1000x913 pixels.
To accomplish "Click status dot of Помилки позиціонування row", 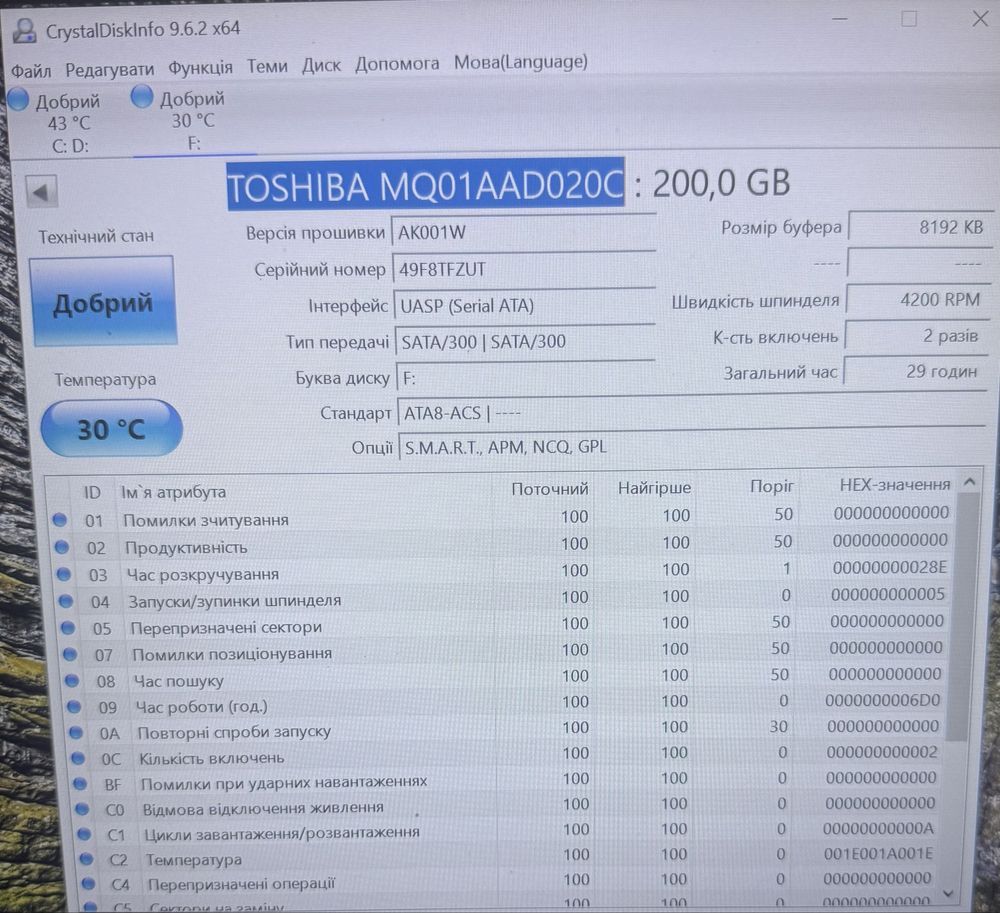I will 70,654.
